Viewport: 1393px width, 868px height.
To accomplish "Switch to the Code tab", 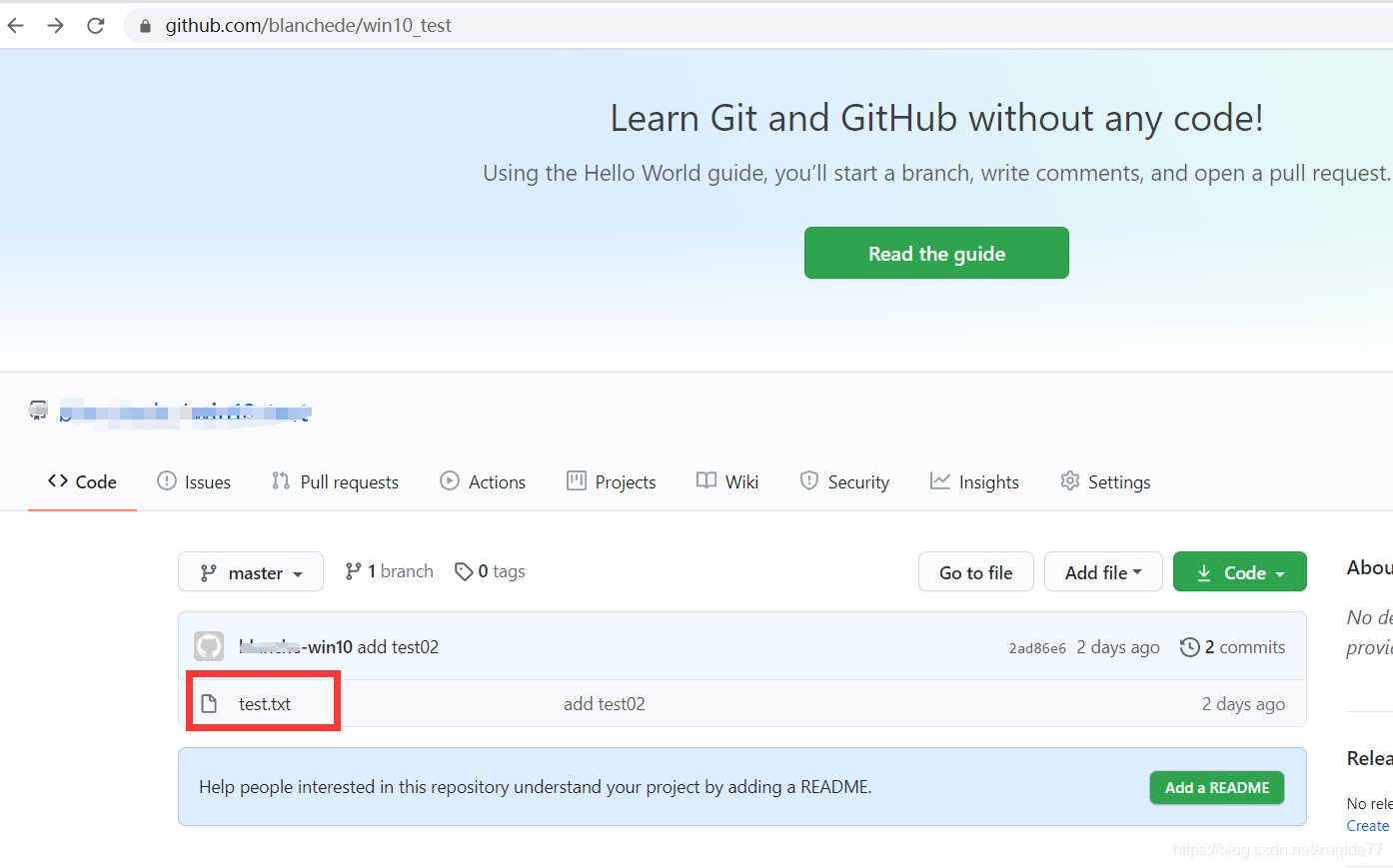I will (82, 481).
